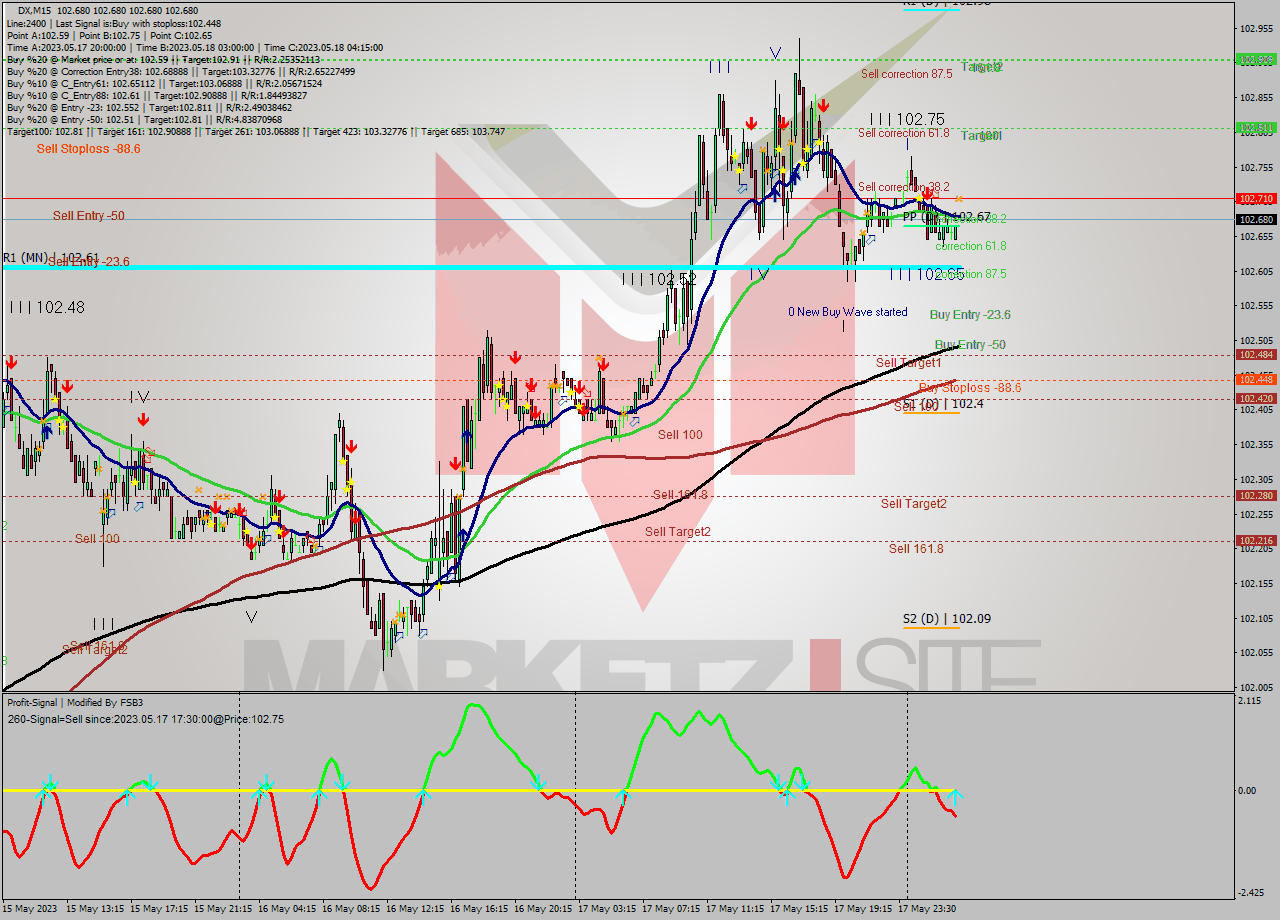Viewport: 1280px width, 920px height.
Task: Click the Sell Target1 label
Action: click(x=909, y=363)
